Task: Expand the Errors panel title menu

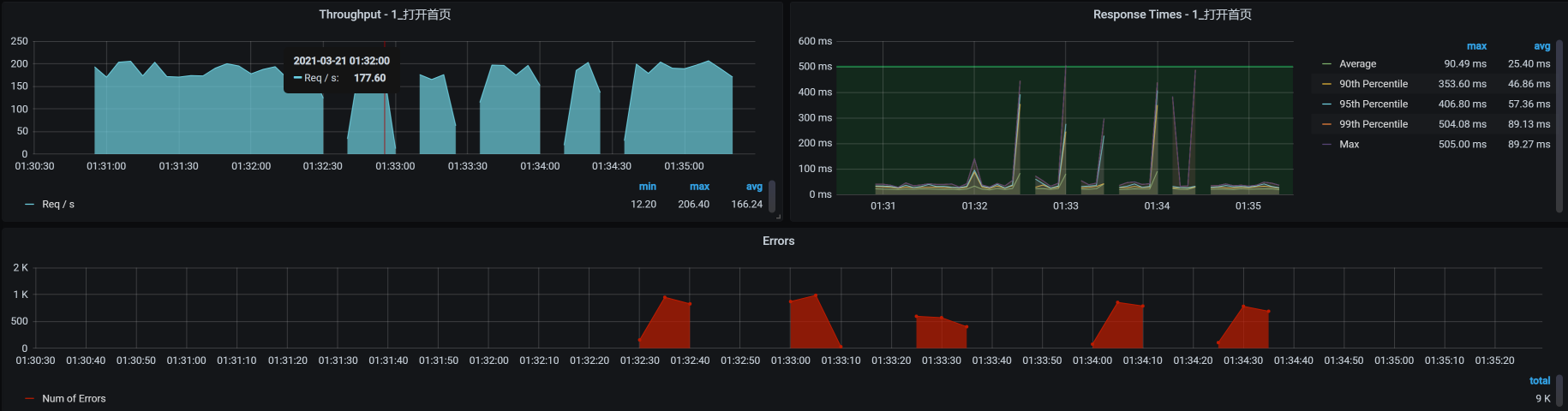Action: [x=778, y=241]
